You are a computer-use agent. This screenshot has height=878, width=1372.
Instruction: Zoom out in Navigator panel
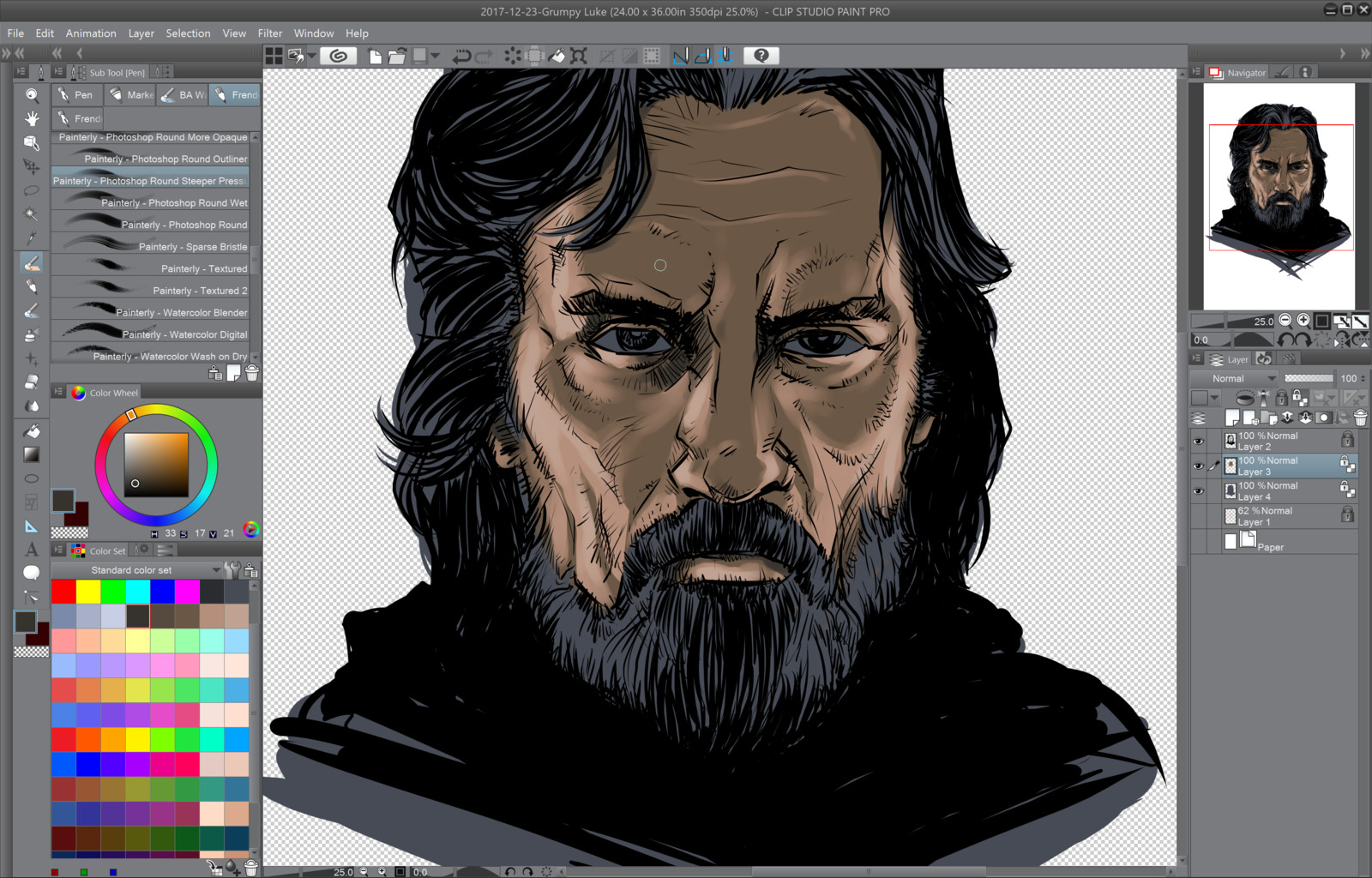1285,321
